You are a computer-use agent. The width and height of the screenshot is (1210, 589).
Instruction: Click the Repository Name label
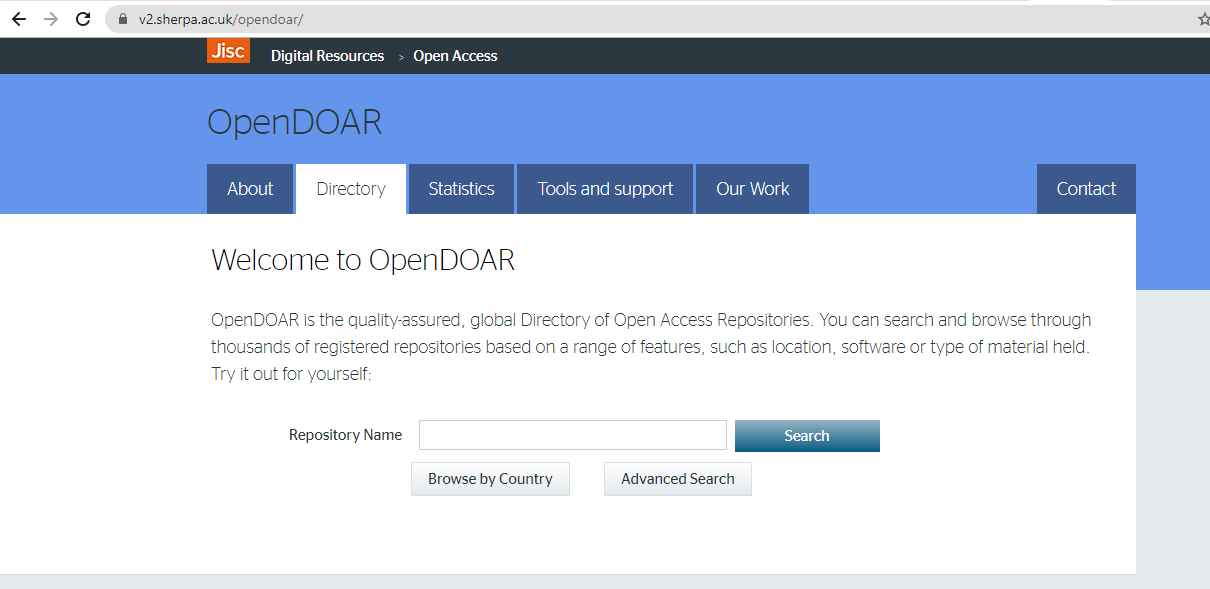[345, 435]
